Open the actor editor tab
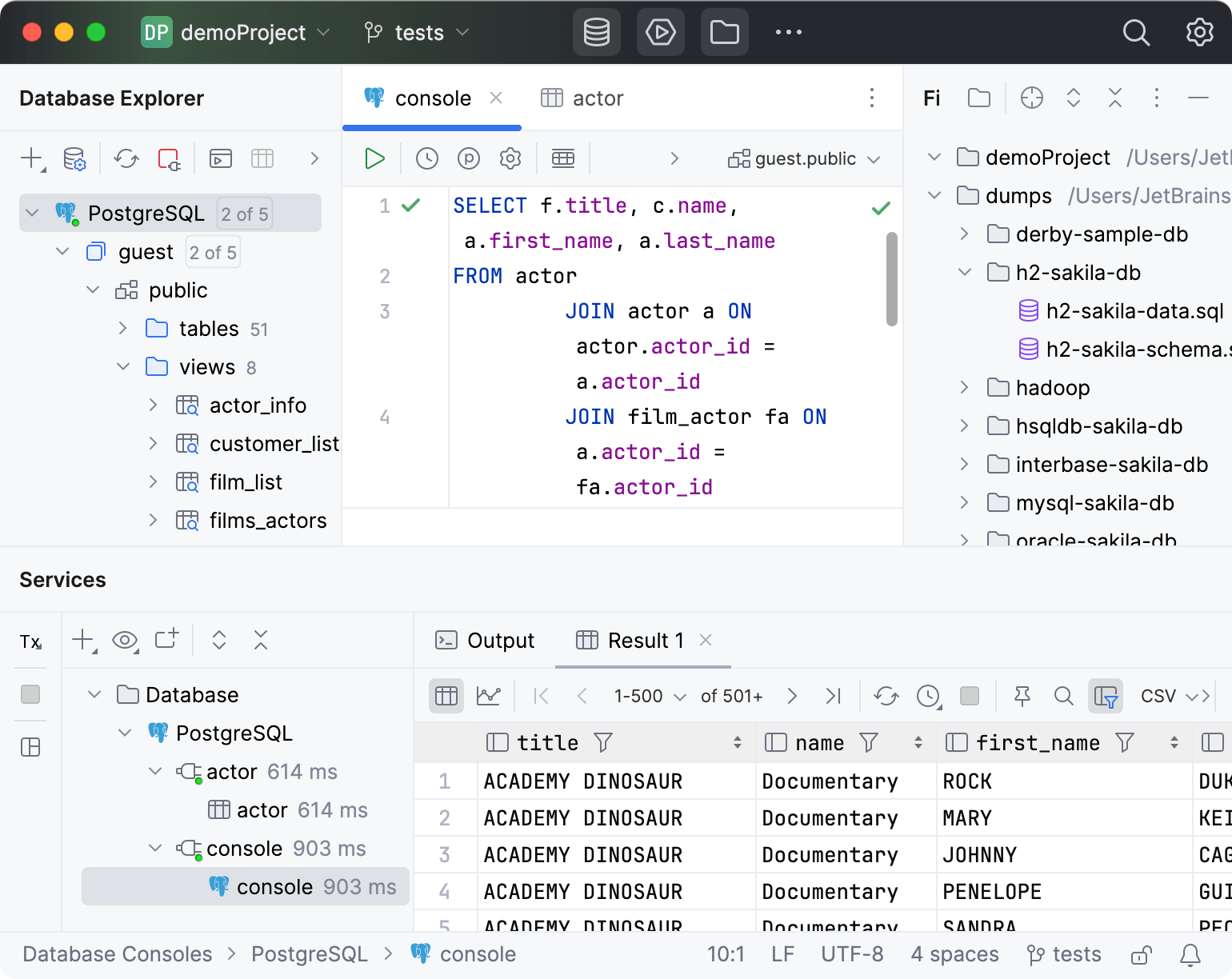 tap(597, 98)
